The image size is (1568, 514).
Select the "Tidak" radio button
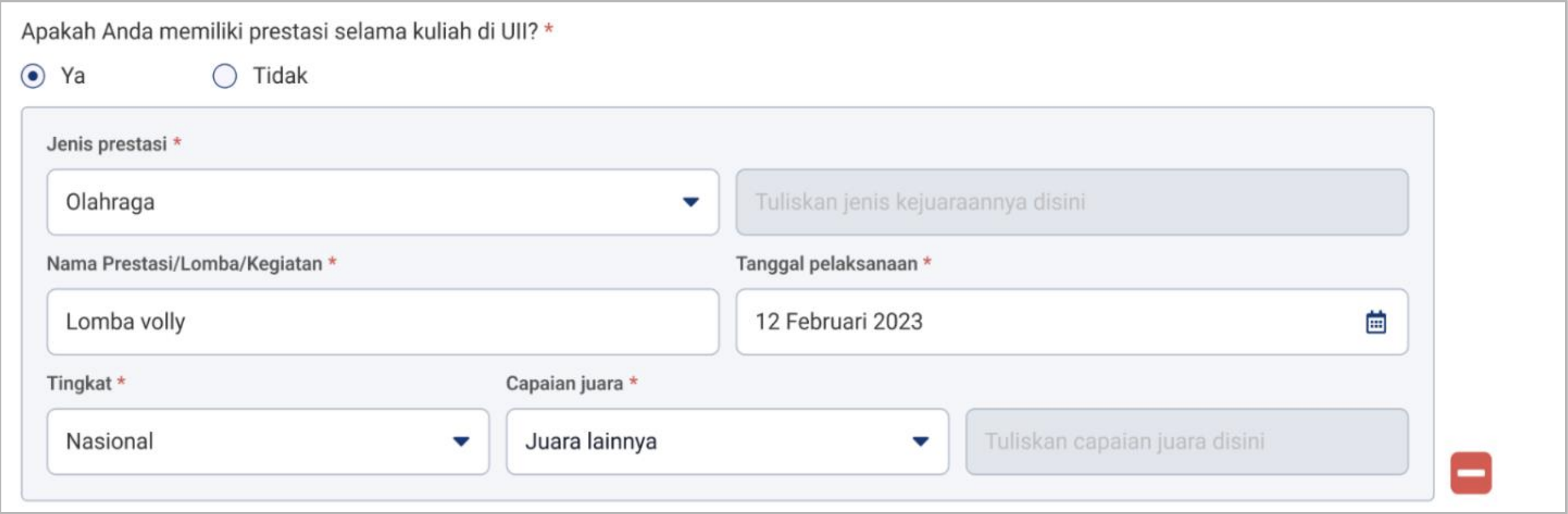[x=225, y=76]
